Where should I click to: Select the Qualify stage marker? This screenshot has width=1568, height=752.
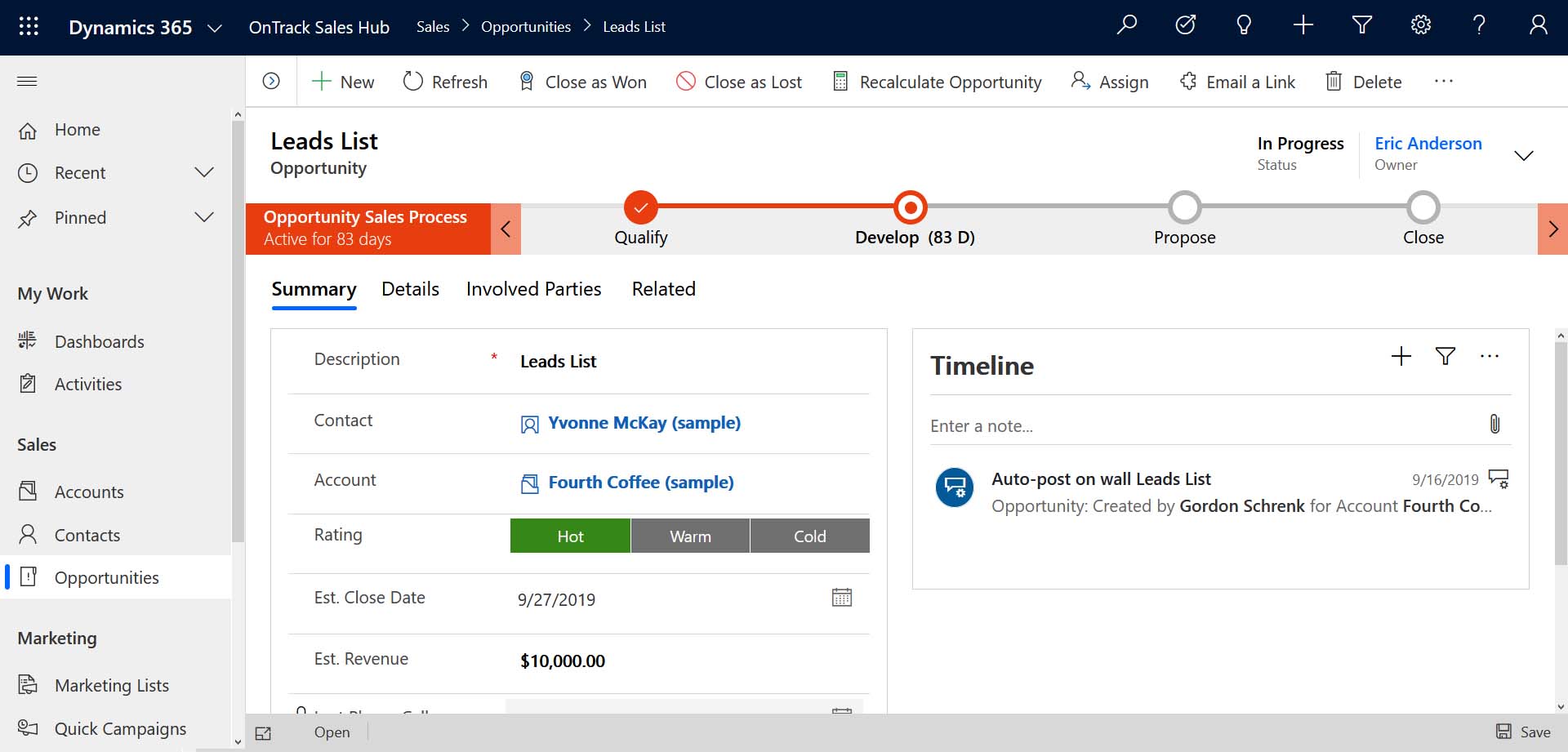point(641,207)
